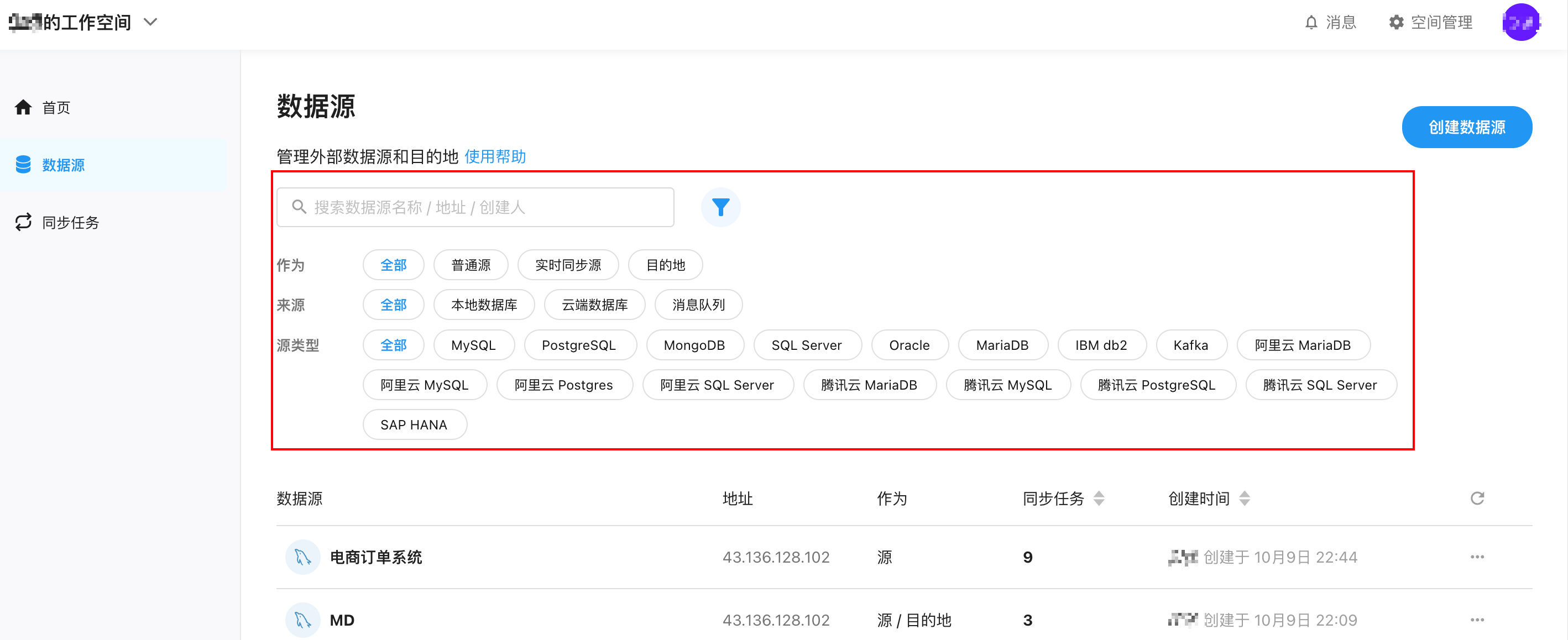Click the purple user avatar
Image resolution: width=1568 pixels, height=640 pixels.
[1520, 23]
